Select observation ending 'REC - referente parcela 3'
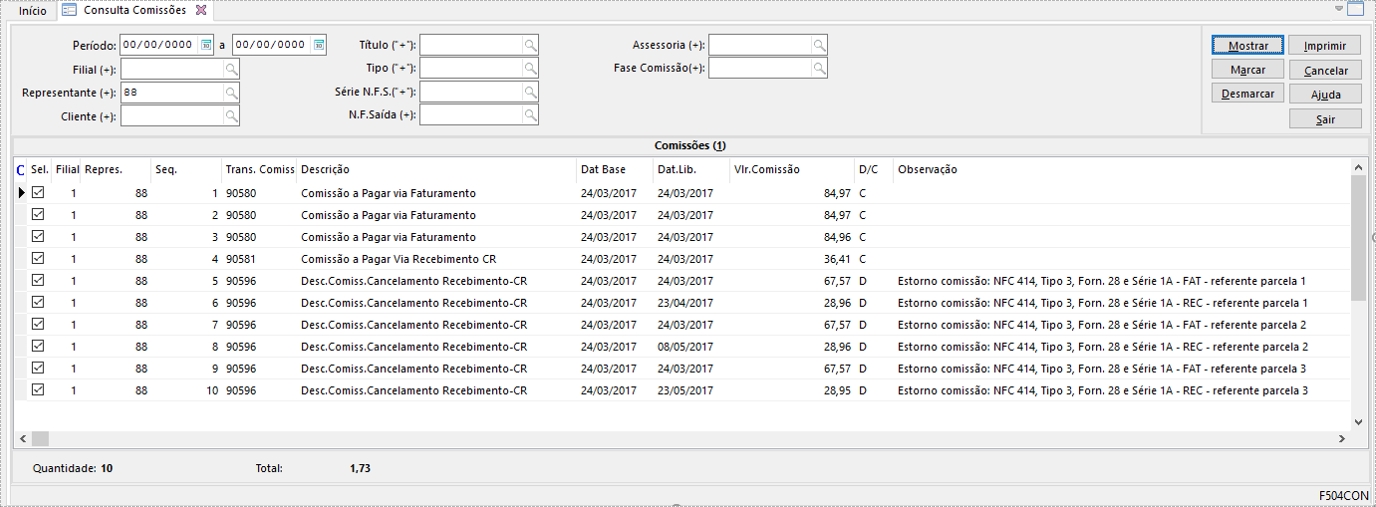Screen dimensions: 1376x507 pyautogui.click(x=1103, y=391)
